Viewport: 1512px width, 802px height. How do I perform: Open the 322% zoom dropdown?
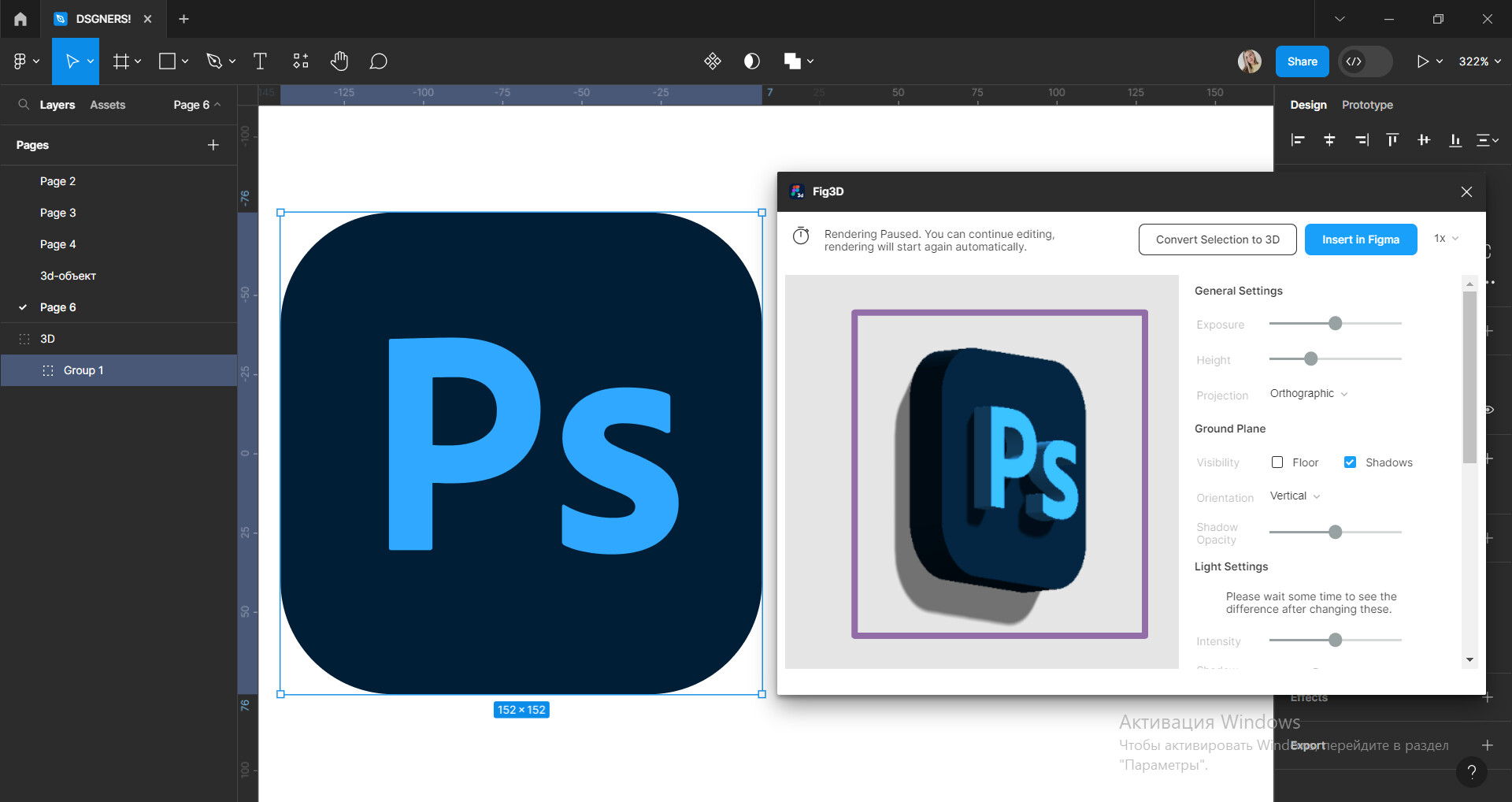(x=1480, y=61)
